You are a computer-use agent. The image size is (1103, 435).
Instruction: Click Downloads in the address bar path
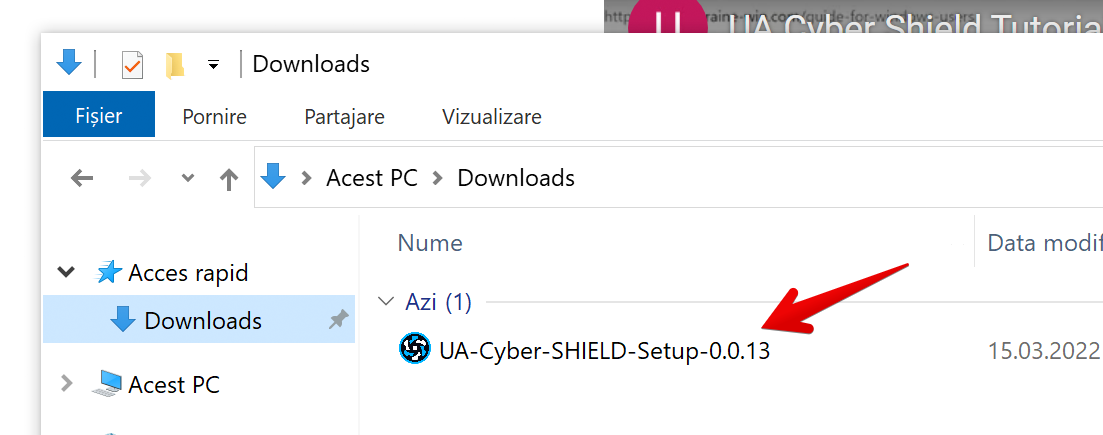click(516, 177)
